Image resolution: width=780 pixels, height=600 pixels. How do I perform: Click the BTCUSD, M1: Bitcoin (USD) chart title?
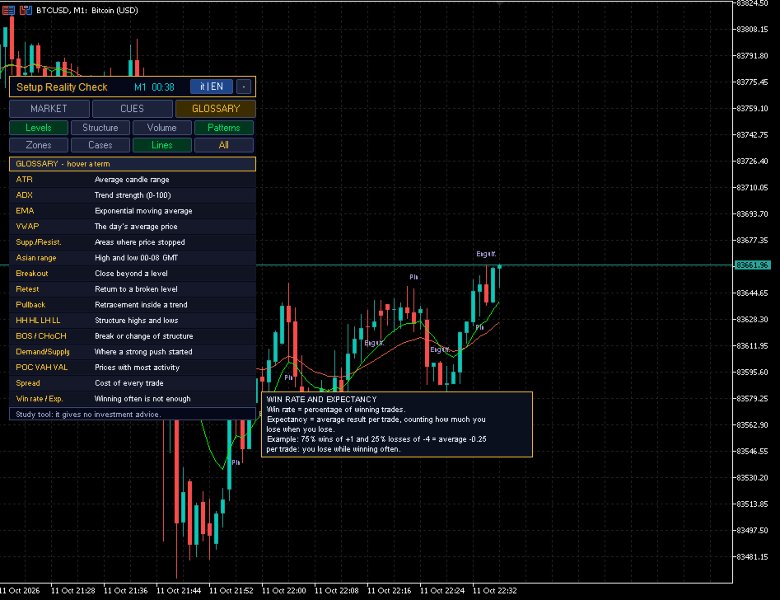(87, 10)
